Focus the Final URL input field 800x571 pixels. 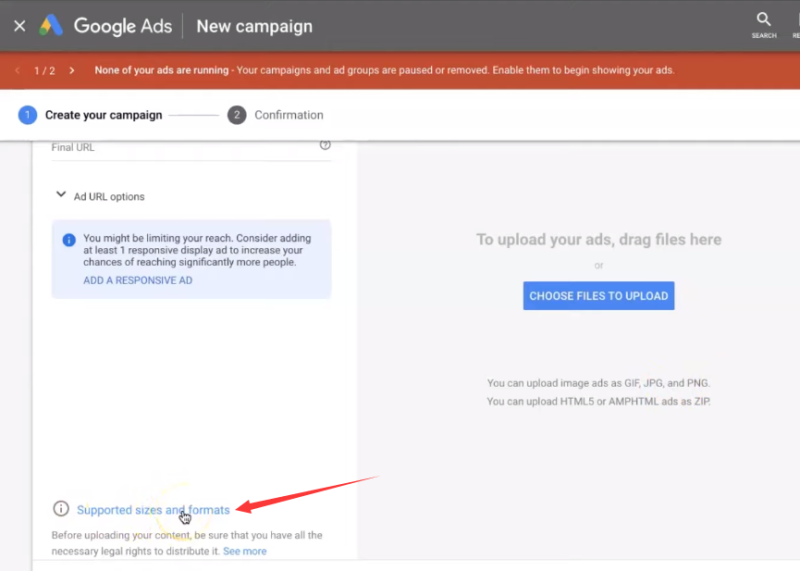tap(180, 147)
